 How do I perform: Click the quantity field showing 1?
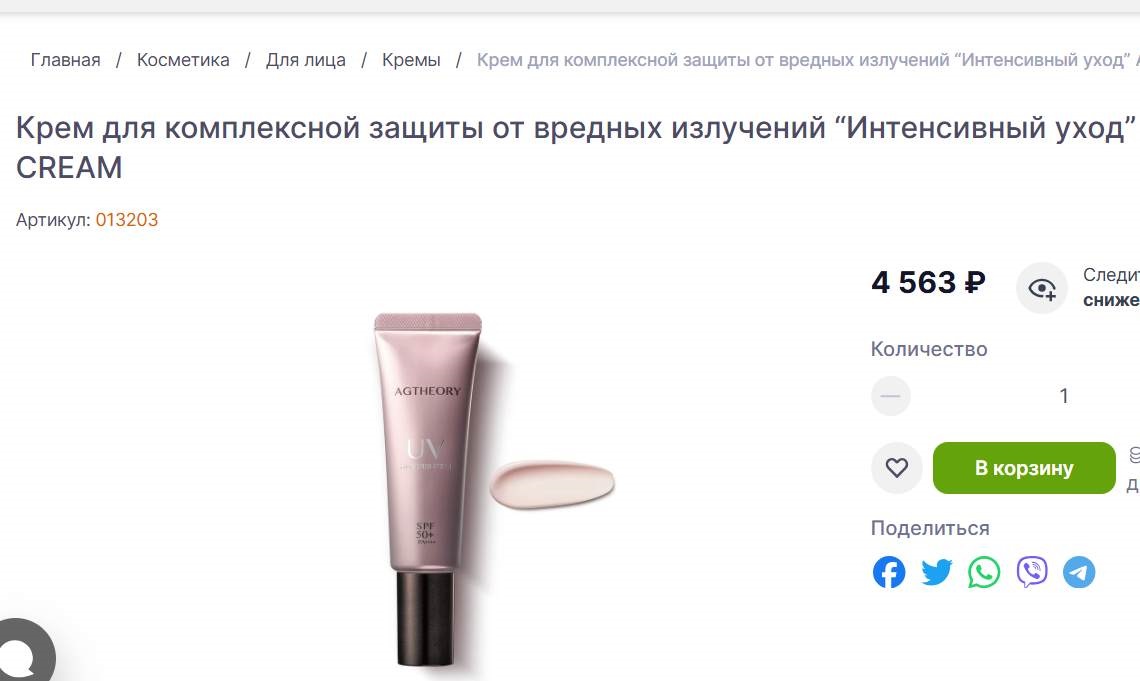point(1064,396)
